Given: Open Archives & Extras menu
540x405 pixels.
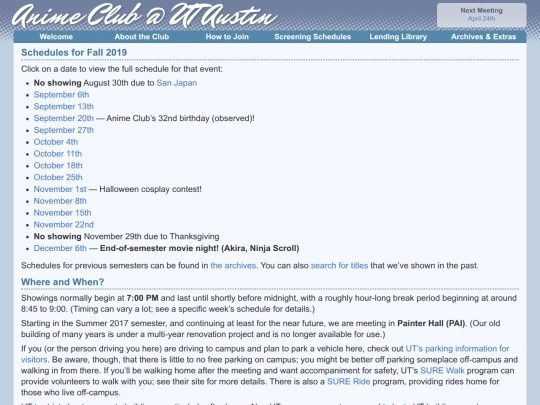Looking at the screenshot, I should click(x=484, y=37).
